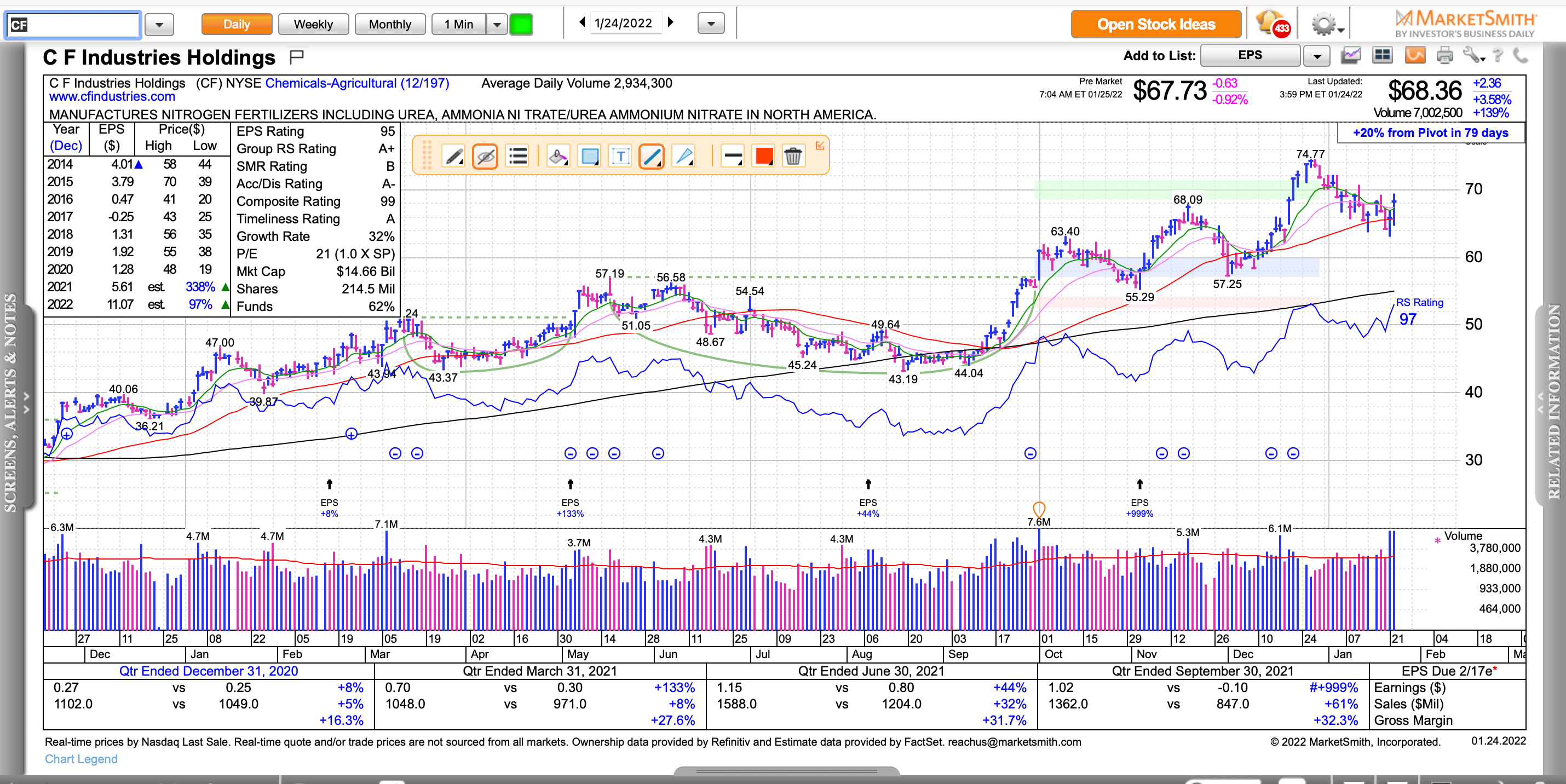
Task: Click the Mkt Cap $14.66 Bil value
Action: (x=365, y=272)
